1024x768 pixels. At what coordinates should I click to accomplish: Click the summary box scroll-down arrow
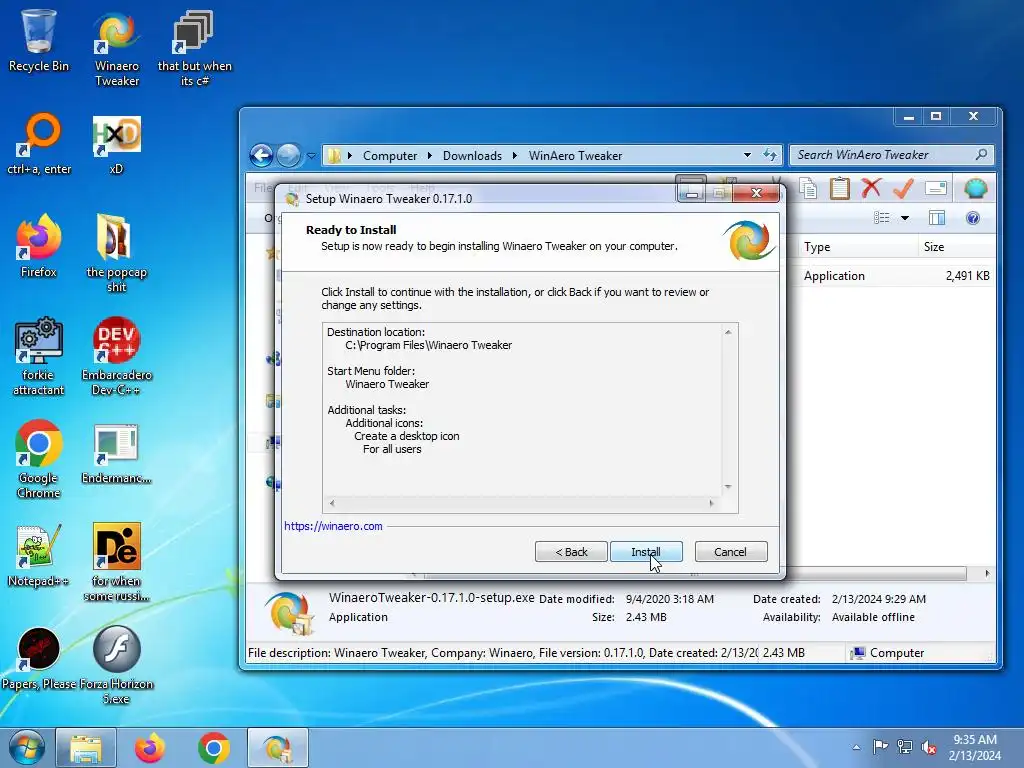pos(728,487)
